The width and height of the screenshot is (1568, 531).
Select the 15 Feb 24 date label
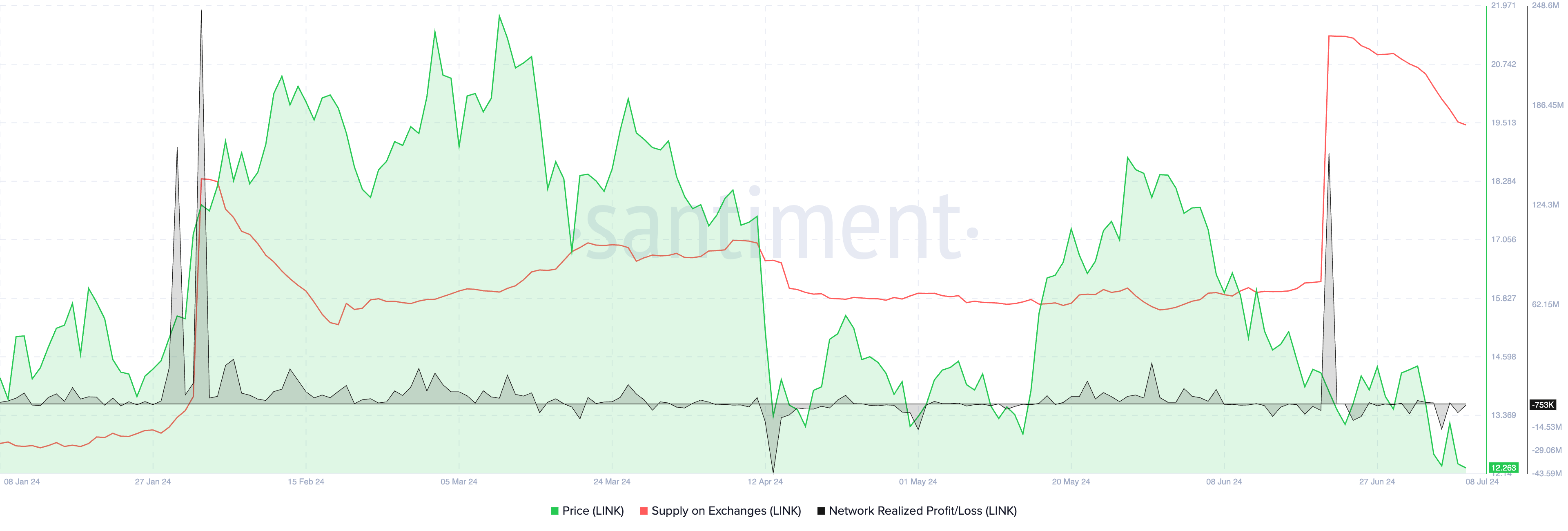point(305,482)
